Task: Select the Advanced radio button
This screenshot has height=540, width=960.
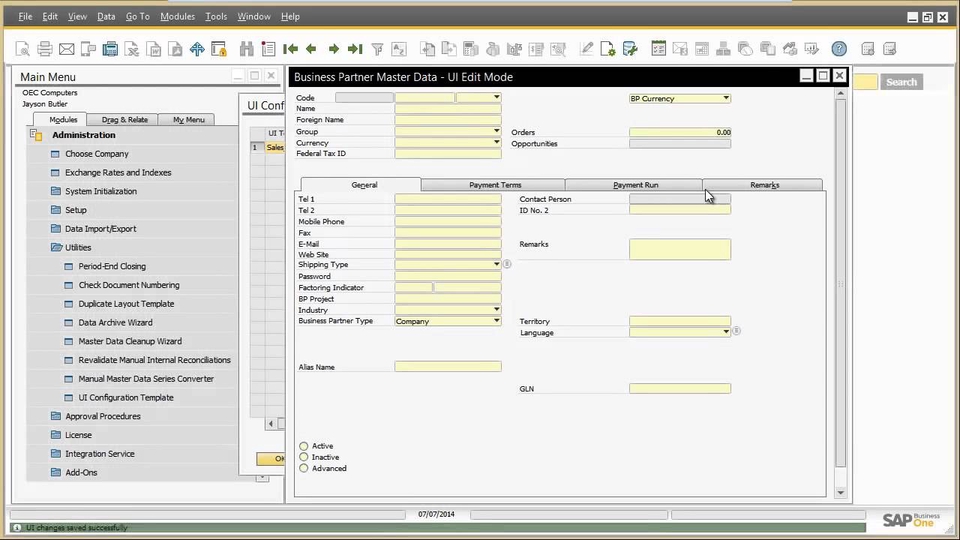Action: (304, 468)
